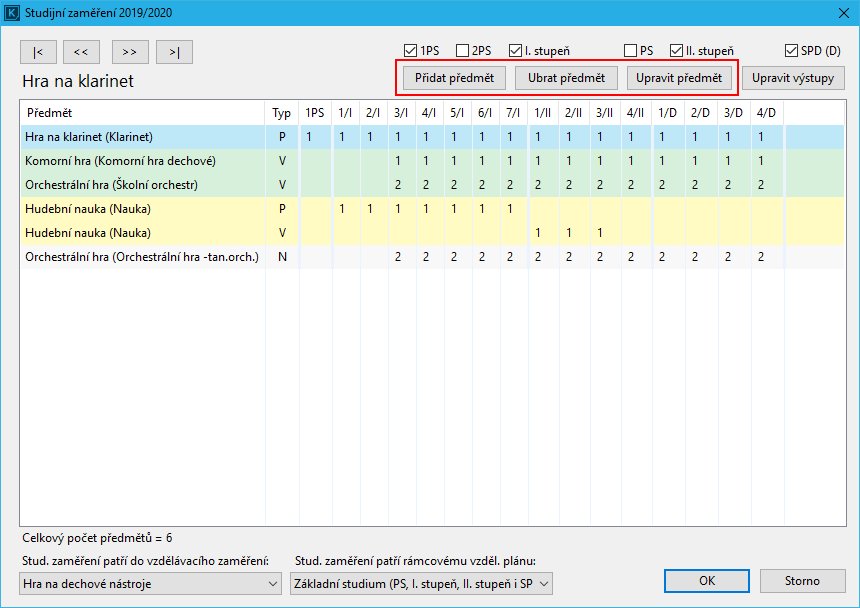Go to next record with >> button

click(x=130, y=52)
